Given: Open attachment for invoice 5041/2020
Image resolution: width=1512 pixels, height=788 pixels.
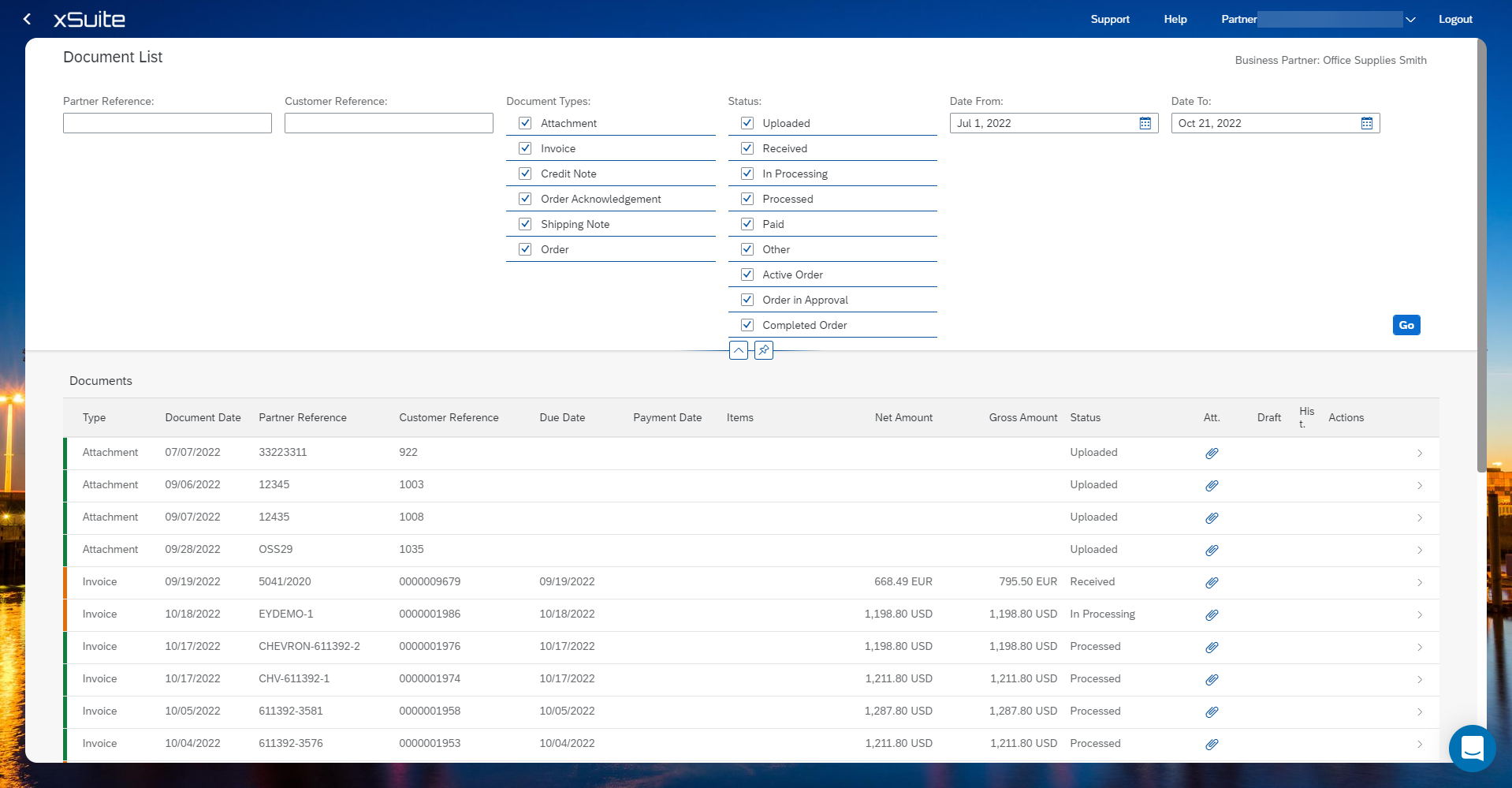Looking at the screenshot, I should tap(1212, 582).
